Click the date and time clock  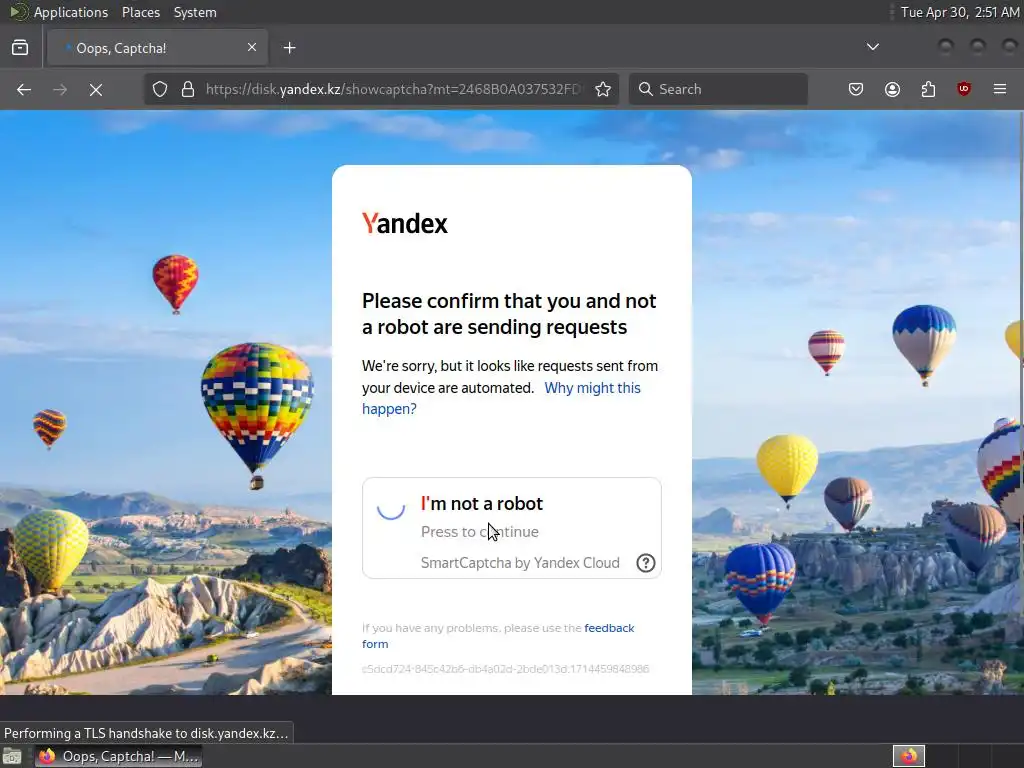coord(959,12)
